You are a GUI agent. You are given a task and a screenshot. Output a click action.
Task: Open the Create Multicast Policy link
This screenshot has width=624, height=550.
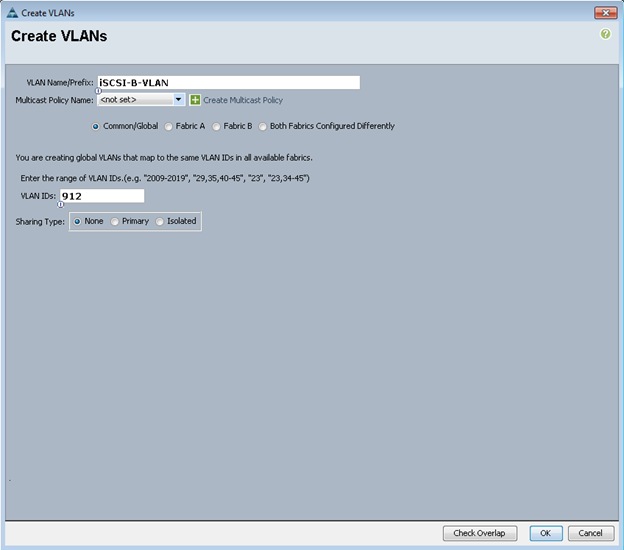click(243, 100)
